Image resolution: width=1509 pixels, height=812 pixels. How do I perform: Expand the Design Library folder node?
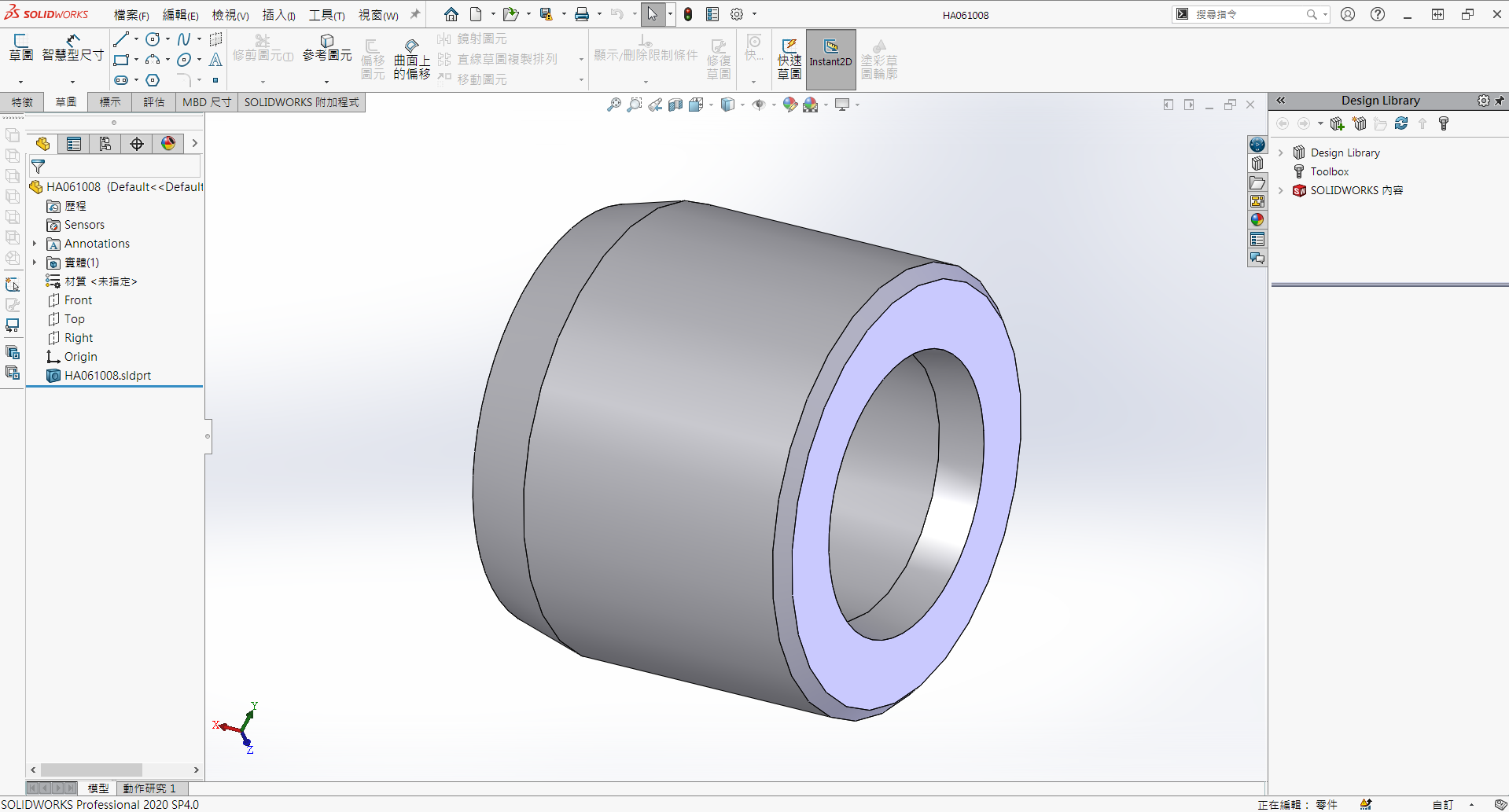pyautogui.click(x=1281, y=152)
